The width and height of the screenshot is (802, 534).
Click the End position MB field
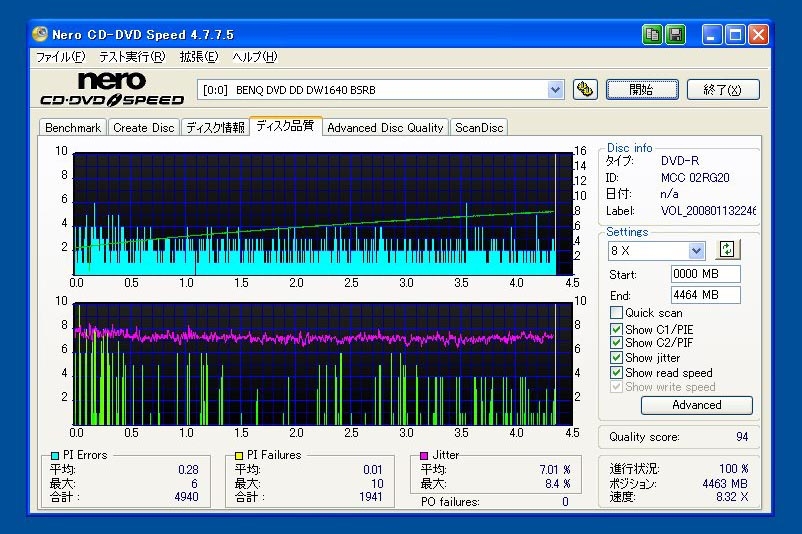(x=705, y=295)
